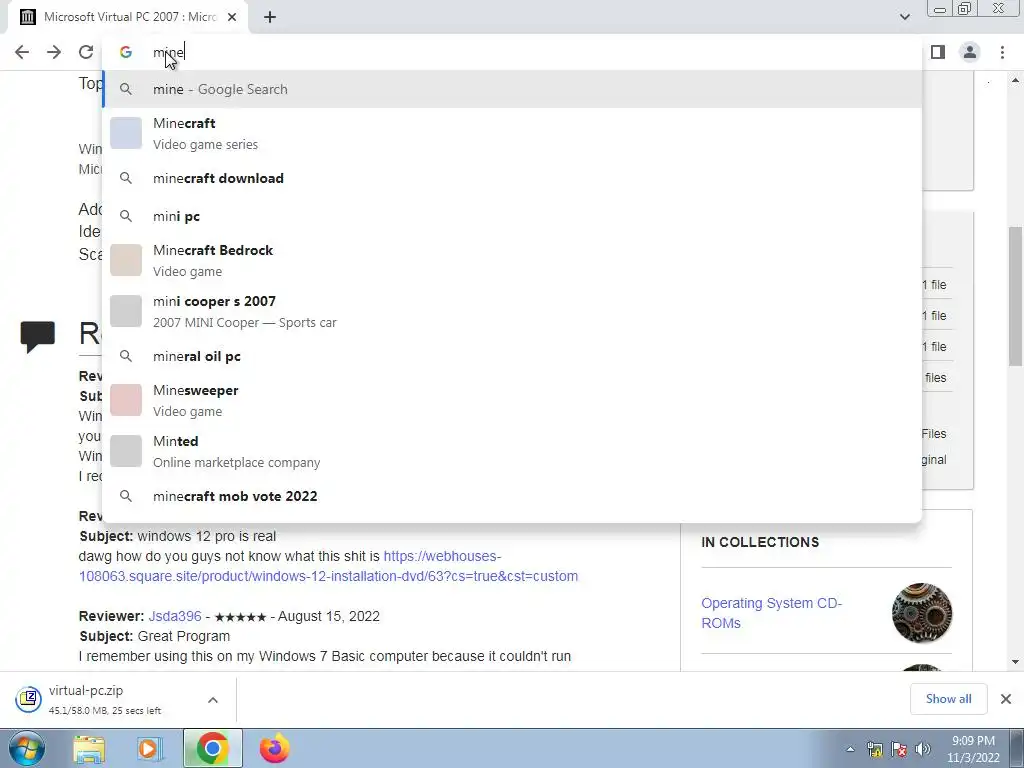Click Show all downloads button
Viewport: 1024px width, 768px height.
pyautogui.click(x=948, y=699)
